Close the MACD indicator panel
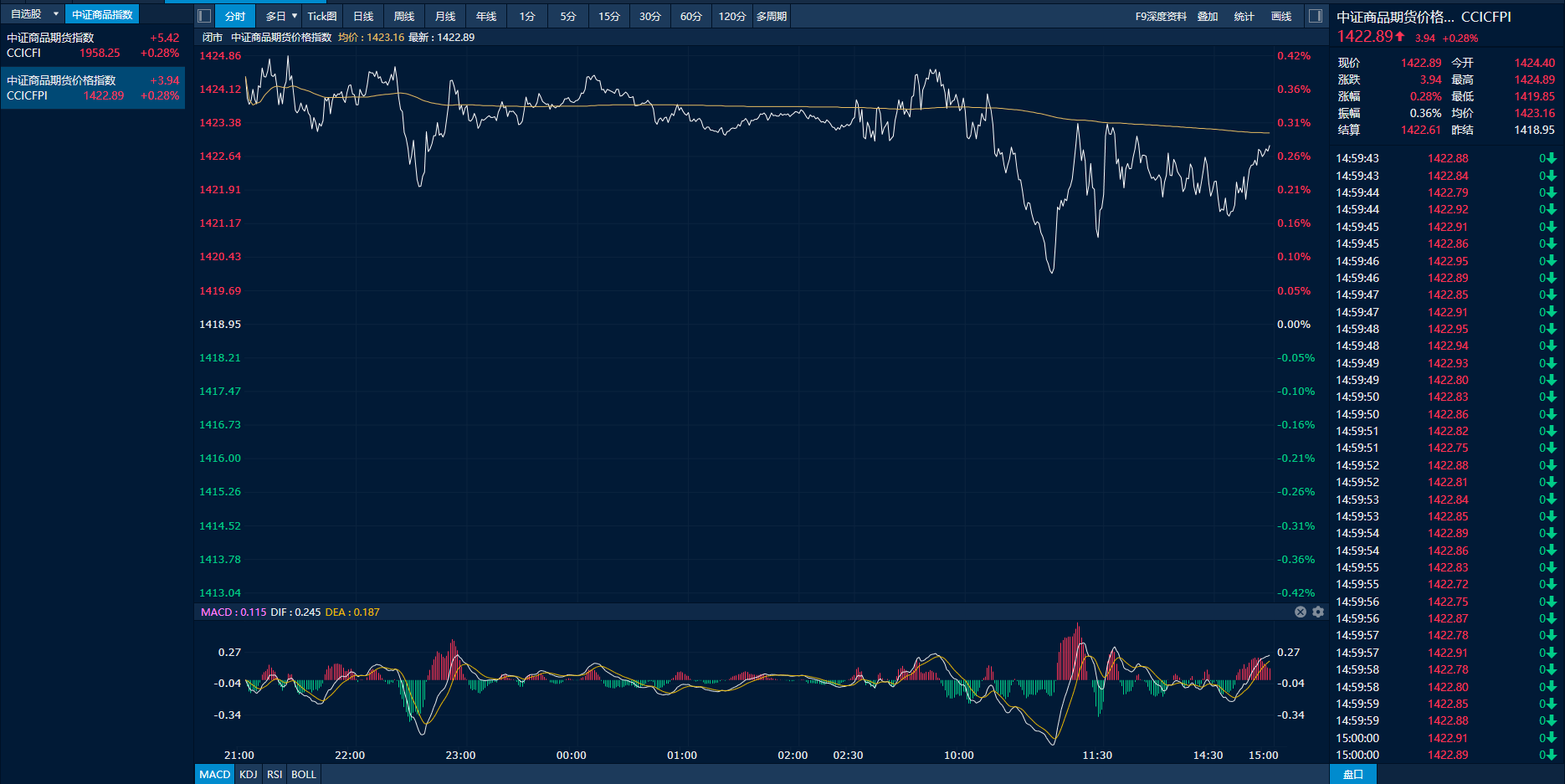1565x784 pixels. 1301,612
